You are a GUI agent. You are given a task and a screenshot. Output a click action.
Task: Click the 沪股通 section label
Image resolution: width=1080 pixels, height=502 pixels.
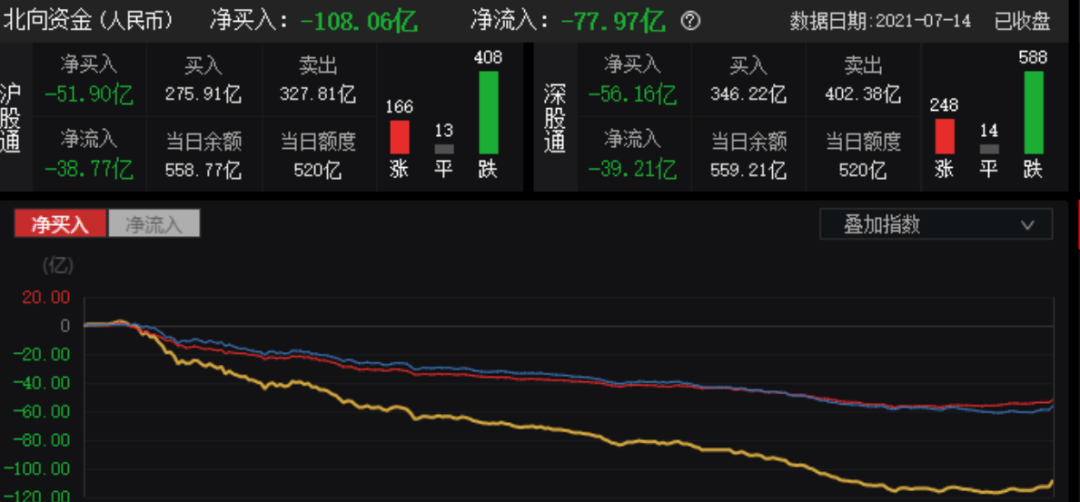(14, 113)
